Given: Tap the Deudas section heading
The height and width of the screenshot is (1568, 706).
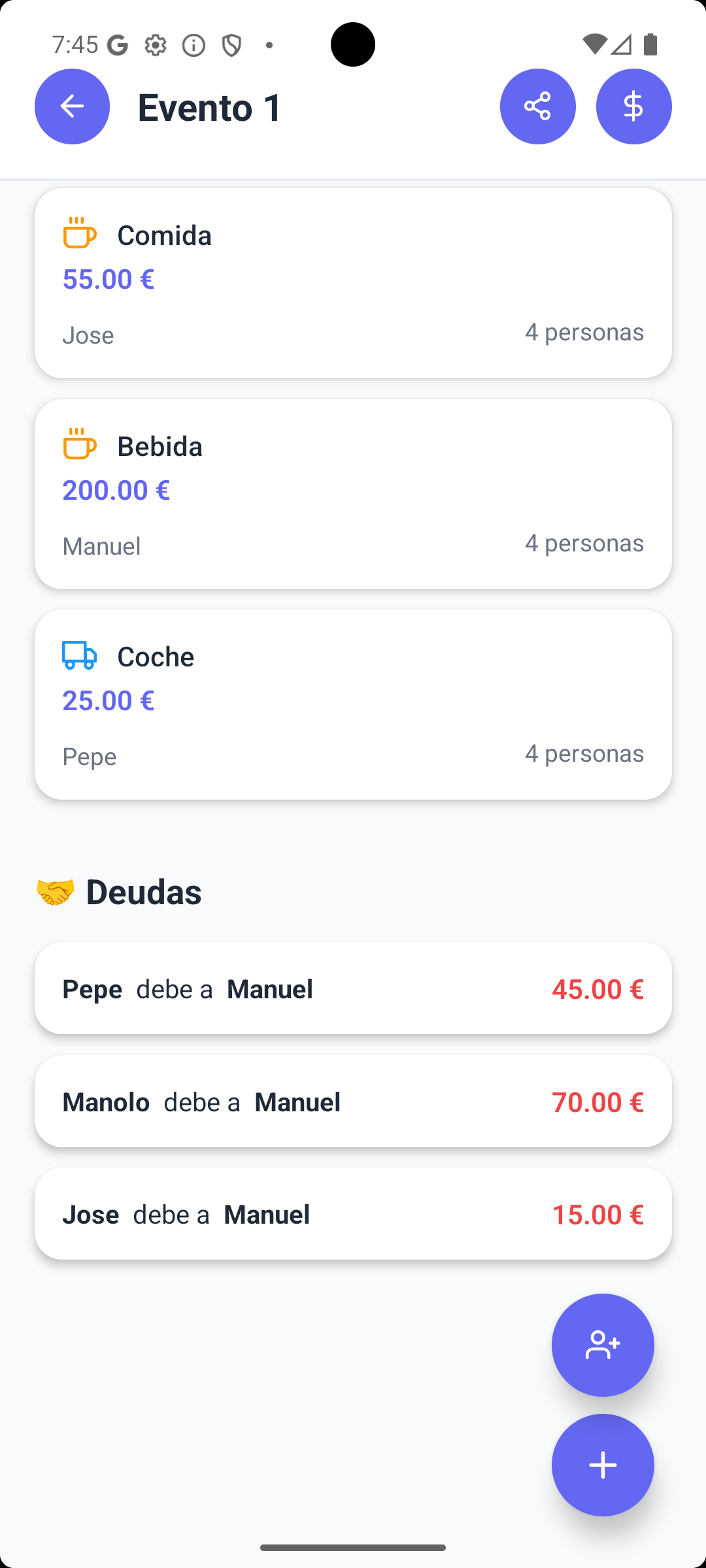Looking at the screenshot, I should pyautogui.click(x=144, y=892).
